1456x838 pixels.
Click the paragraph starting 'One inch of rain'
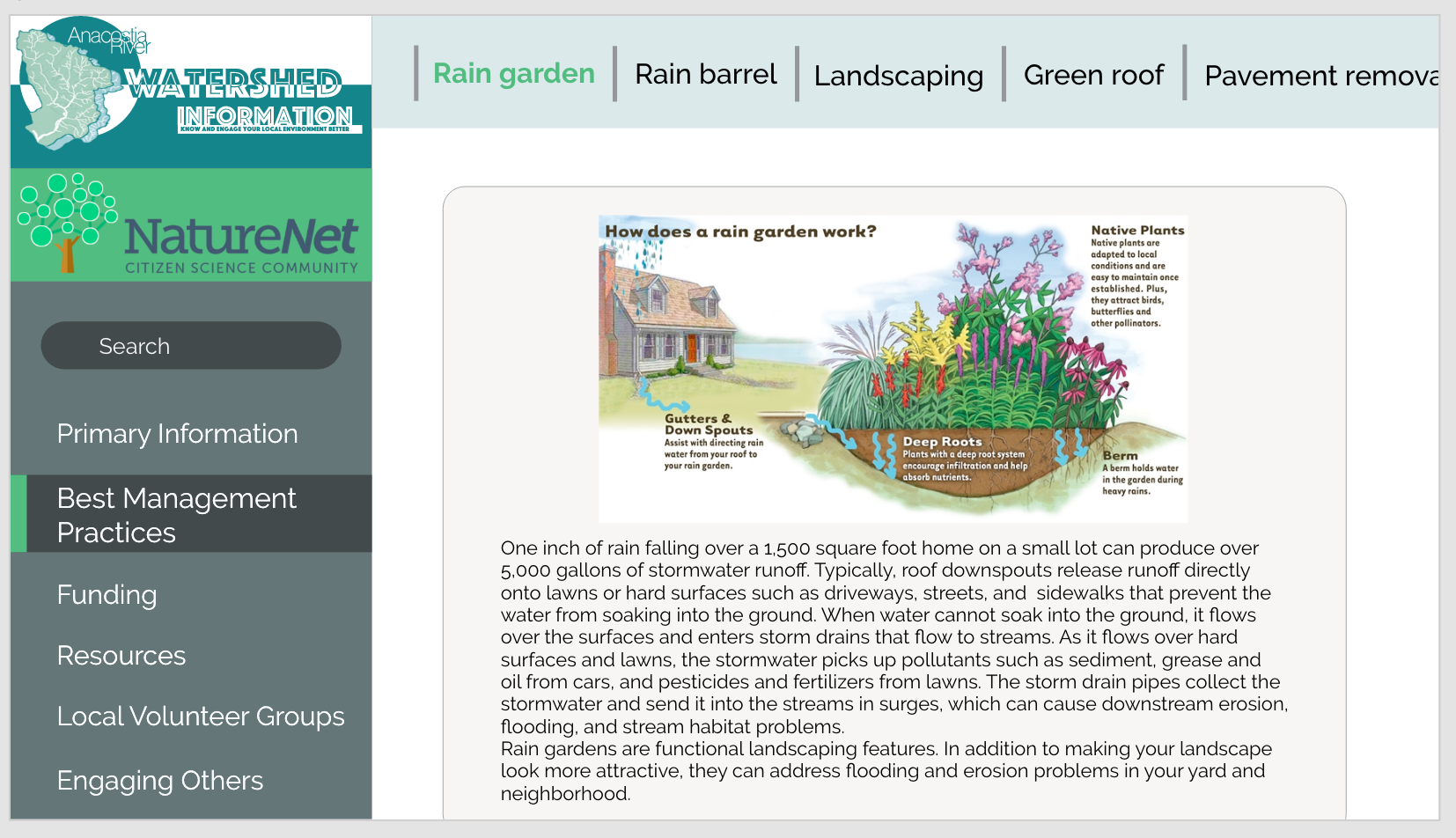894,637
